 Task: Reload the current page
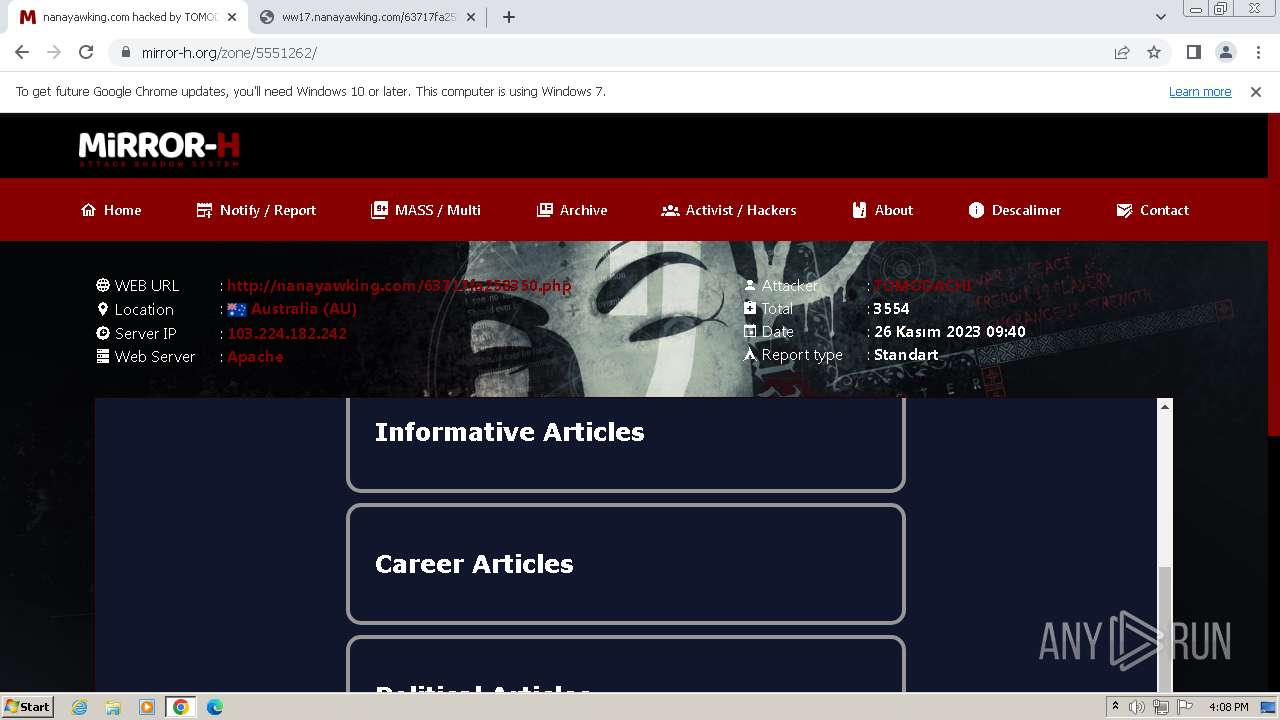86,52
